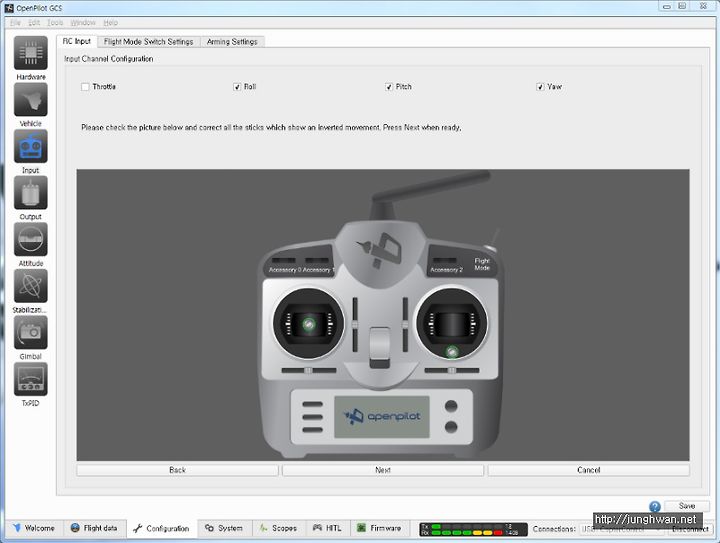Image resolution: width=720 pixels, height=543 pixels.
Task: Open the Edit menu
Action: click(x=34, y=22)
